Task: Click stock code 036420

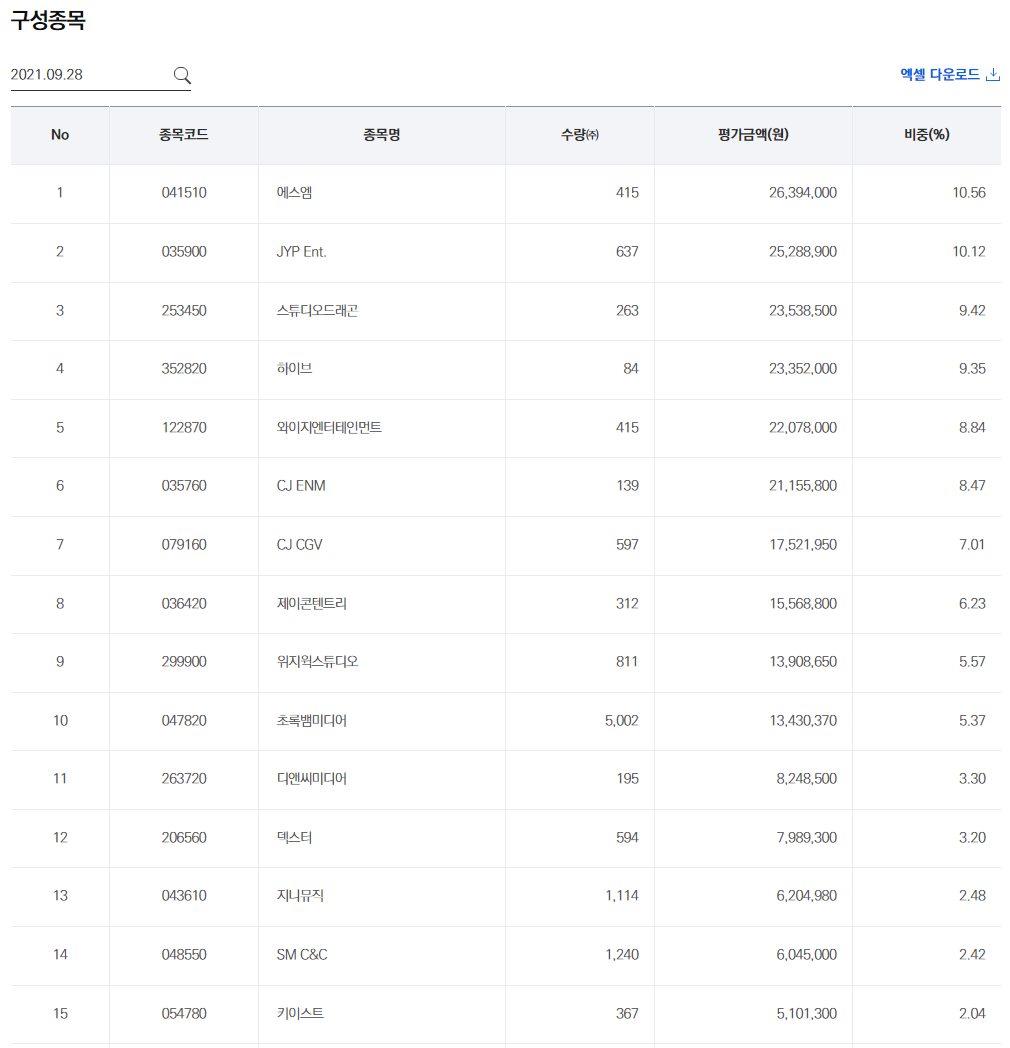Action: point(184,604)
